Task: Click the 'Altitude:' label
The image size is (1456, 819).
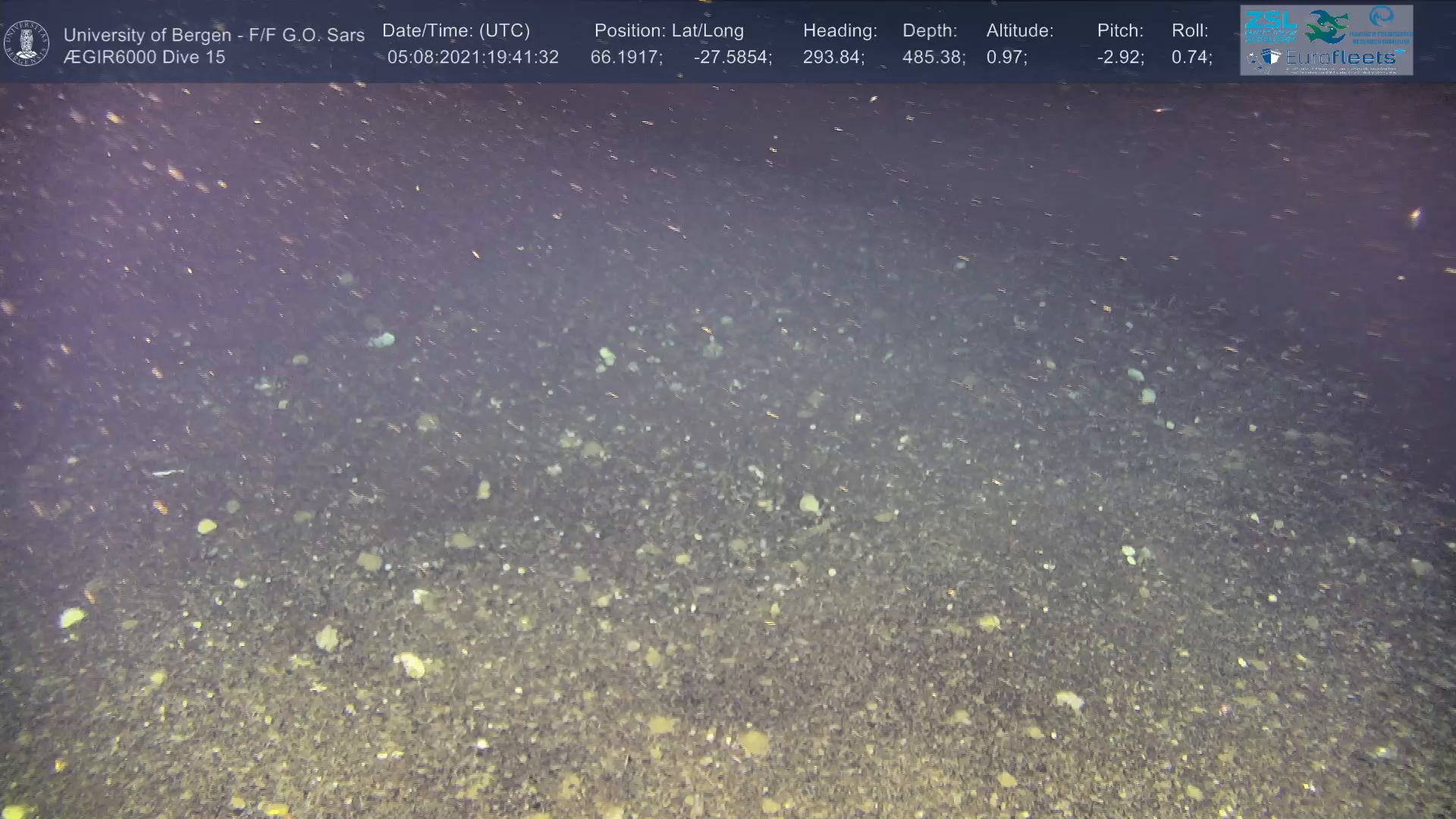Action: (1019, 31)
